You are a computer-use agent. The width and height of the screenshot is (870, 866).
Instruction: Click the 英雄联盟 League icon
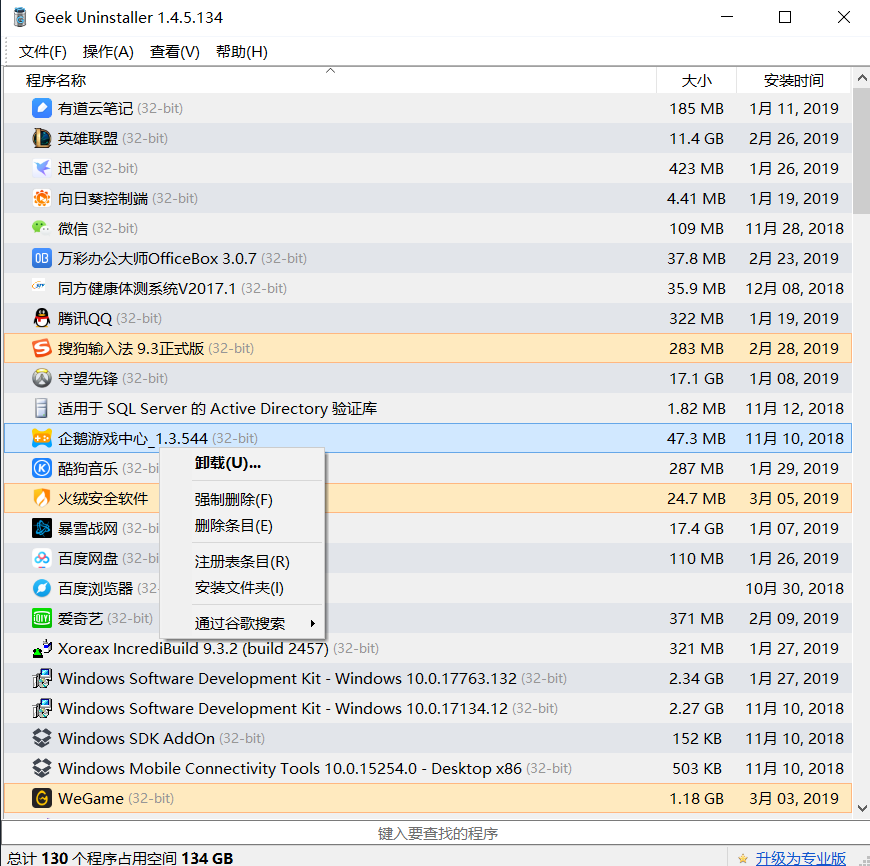click(x=42, y=138)
